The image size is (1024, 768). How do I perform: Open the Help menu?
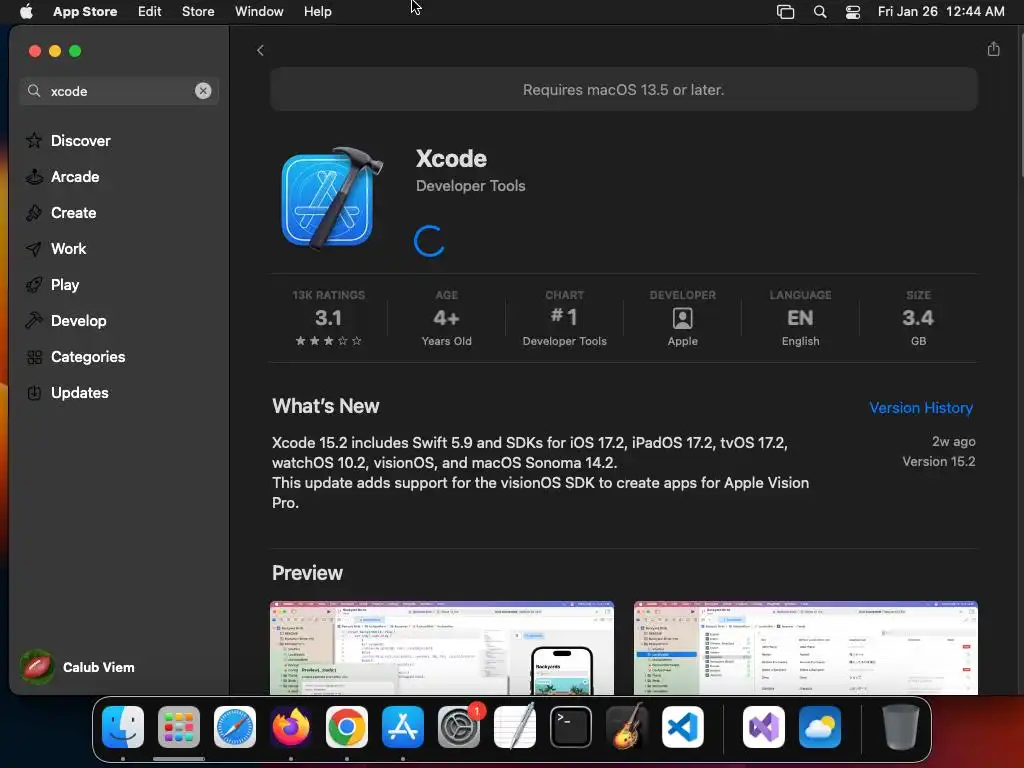coord(317,11)
